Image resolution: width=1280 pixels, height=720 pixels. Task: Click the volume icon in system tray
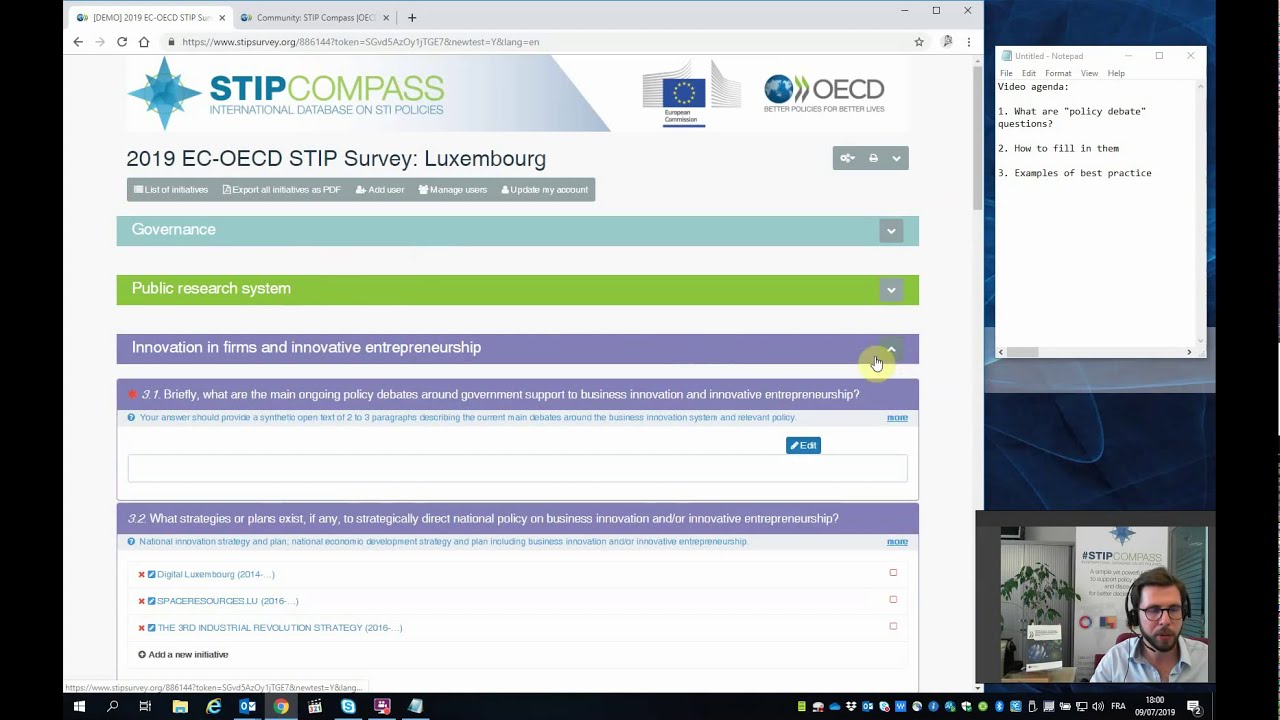[x=1097, y=707]
